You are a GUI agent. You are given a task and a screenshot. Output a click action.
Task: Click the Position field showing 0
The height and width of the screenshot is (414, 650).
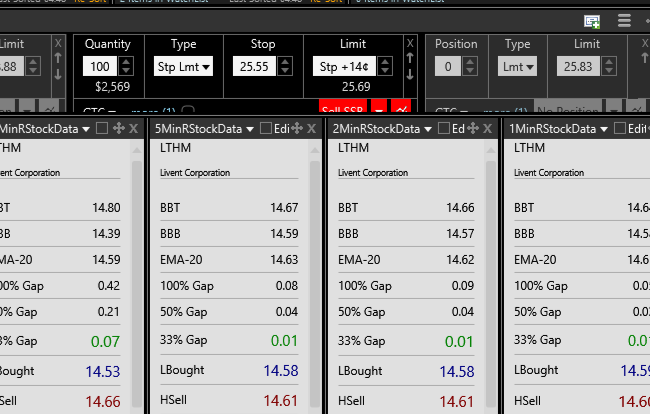tap(448, 66)
